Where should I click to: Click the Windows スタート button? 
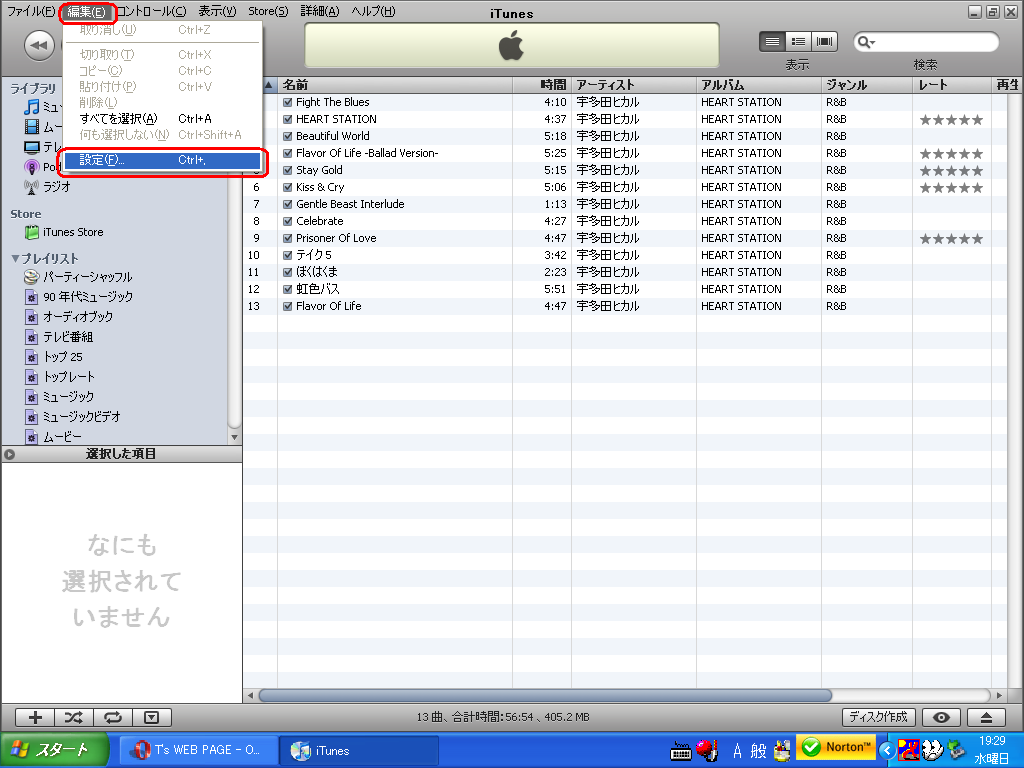pos(55,750)
